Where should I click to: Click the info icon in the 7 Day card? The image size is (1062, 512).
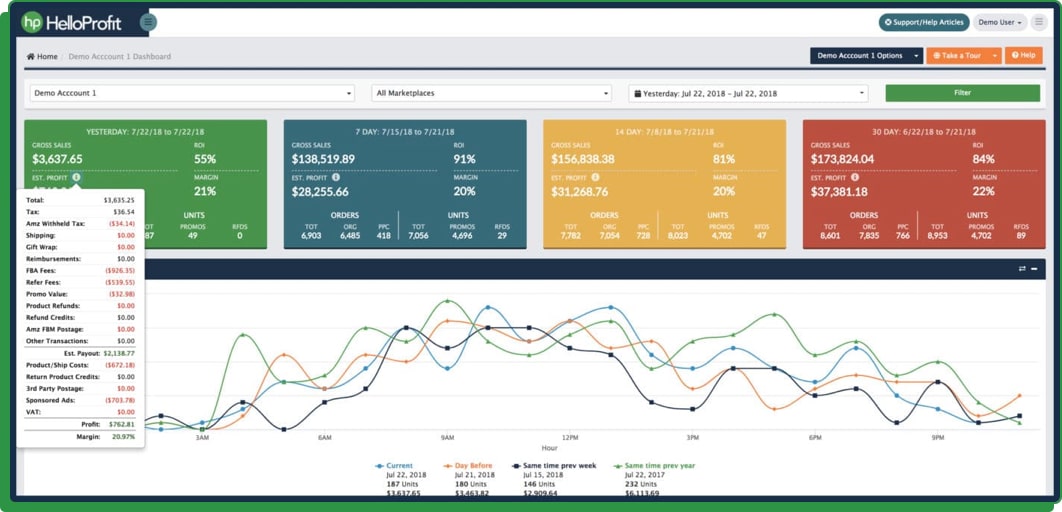pyautogui.click(x=336, y=177)
